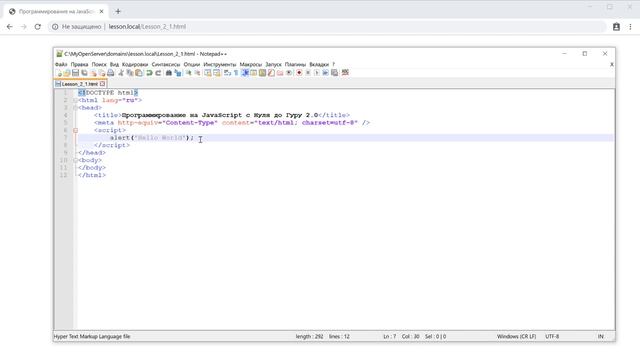Toggle word wrap toolbar icon
Viewport: 640px width, 360px height.
click(227, 73)
